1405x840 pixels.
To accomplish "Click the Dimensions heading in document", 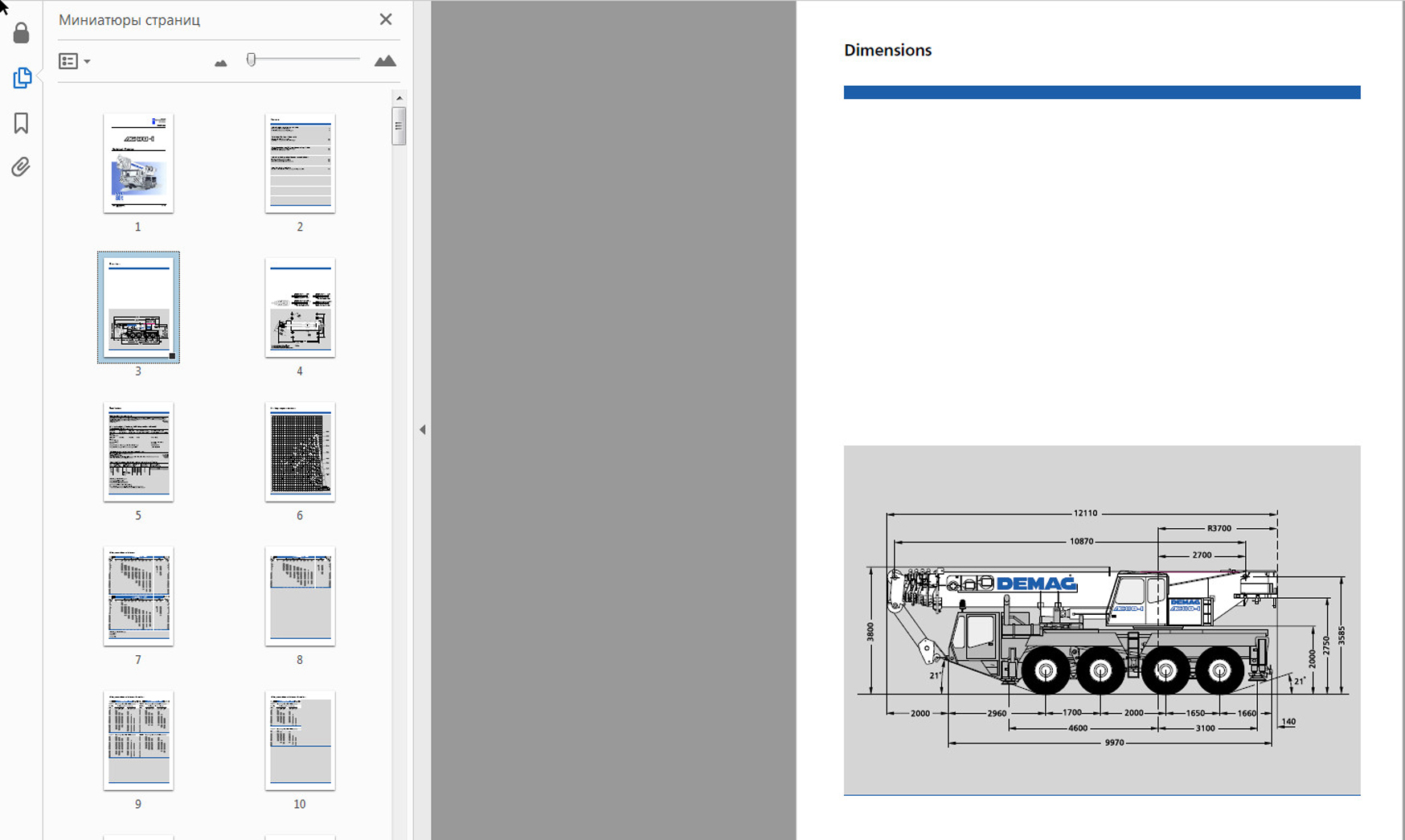I will pyautogui.click(x=887, y=50).
